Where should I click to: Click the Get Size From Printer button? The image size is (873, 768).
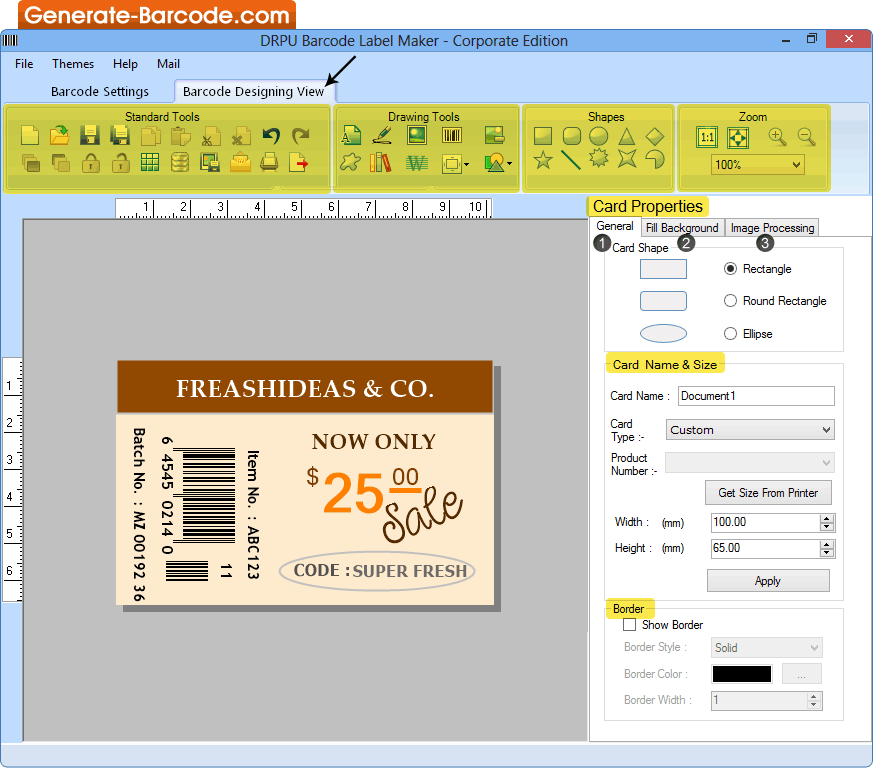pos(768,492)
